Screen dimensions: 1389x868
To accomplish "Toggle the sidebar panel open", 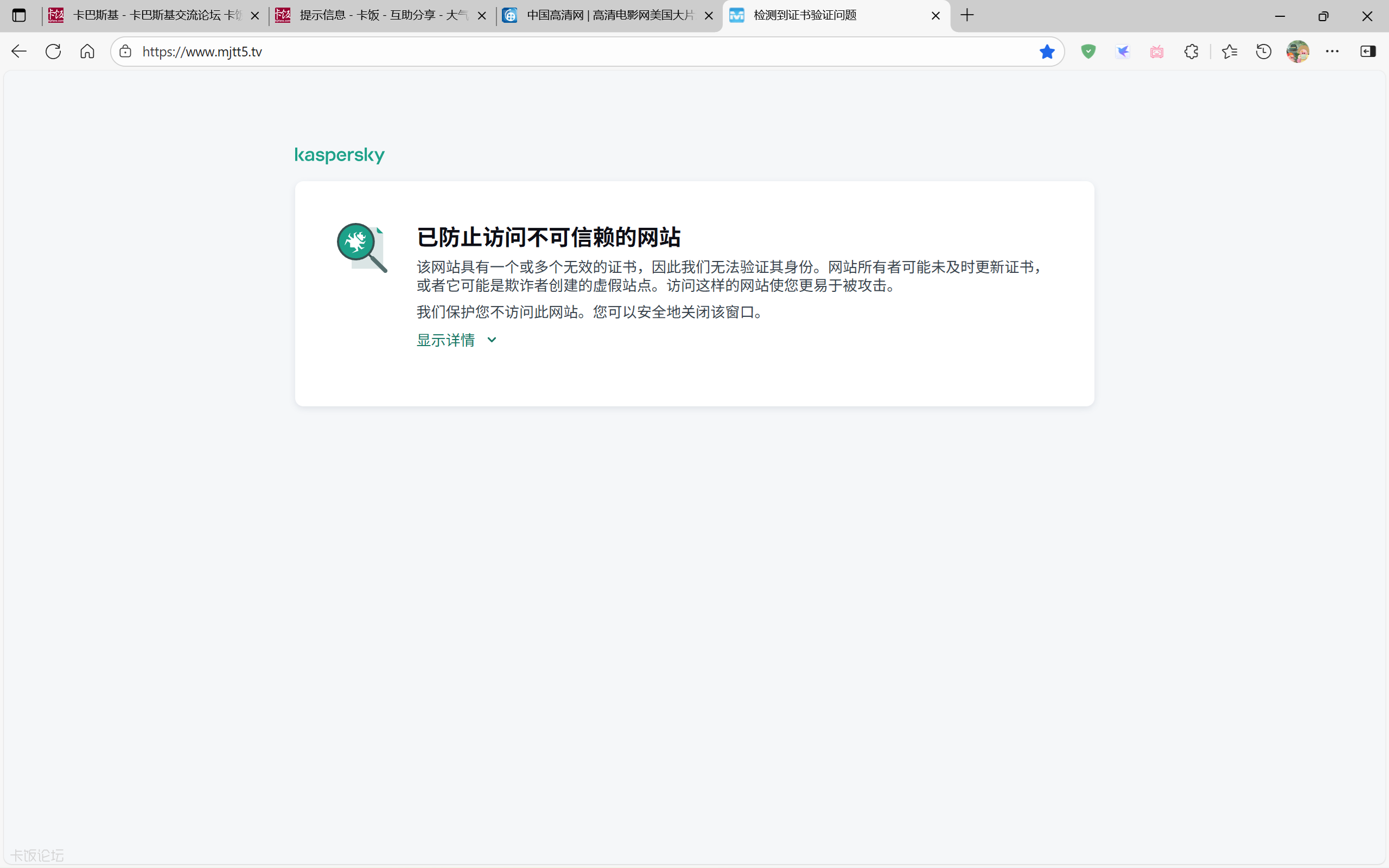I will [x=1368, y=51].
